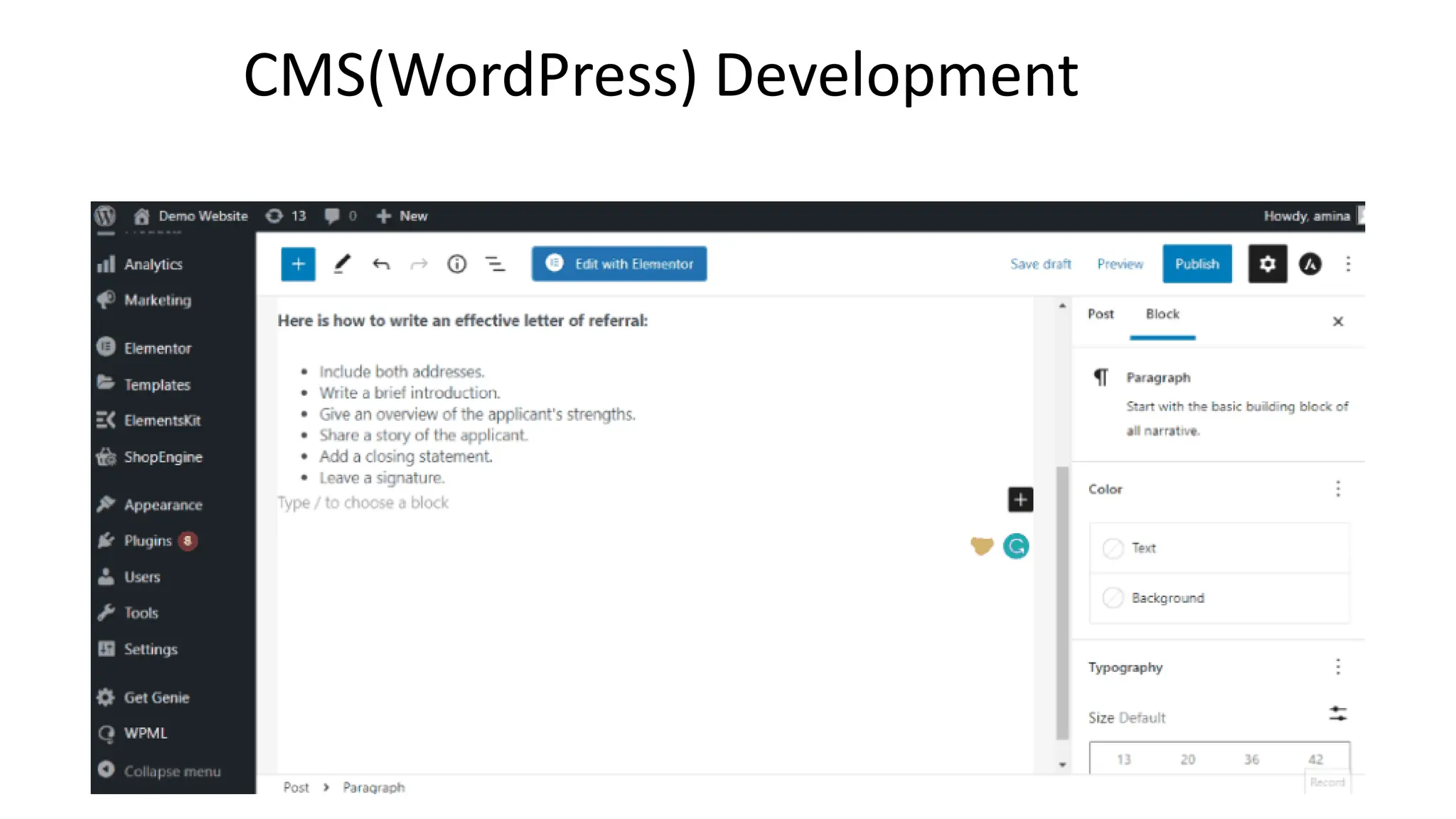Click the 'Add a closing statement.' list item

pyautogui.click(x=405, y=456)
